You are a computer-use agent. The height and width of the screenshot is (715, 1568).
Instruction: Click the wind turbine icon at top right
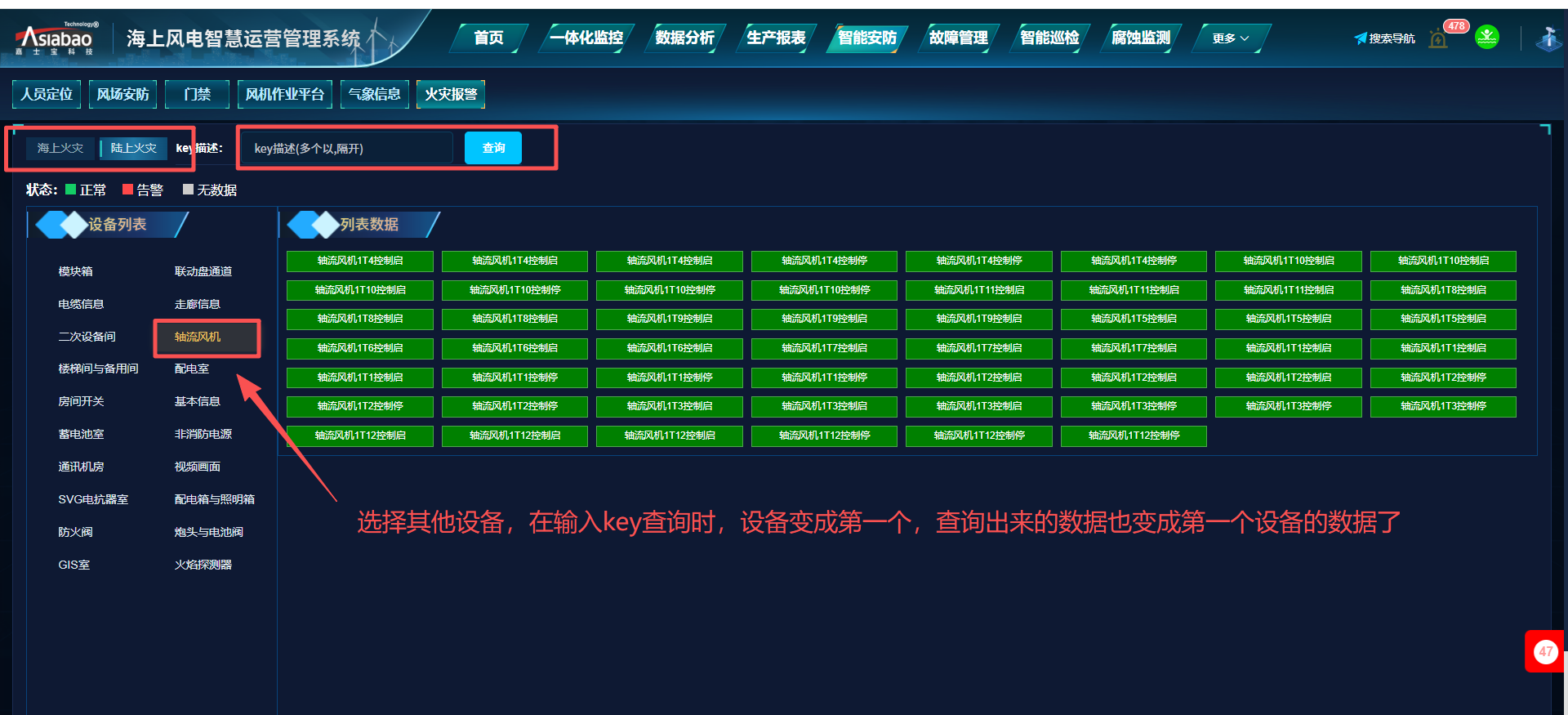tap(1548, 38)
